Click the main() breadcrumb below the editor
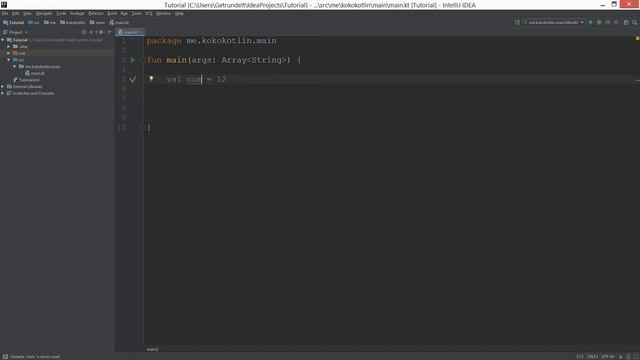640x360 pixels. 152,349
